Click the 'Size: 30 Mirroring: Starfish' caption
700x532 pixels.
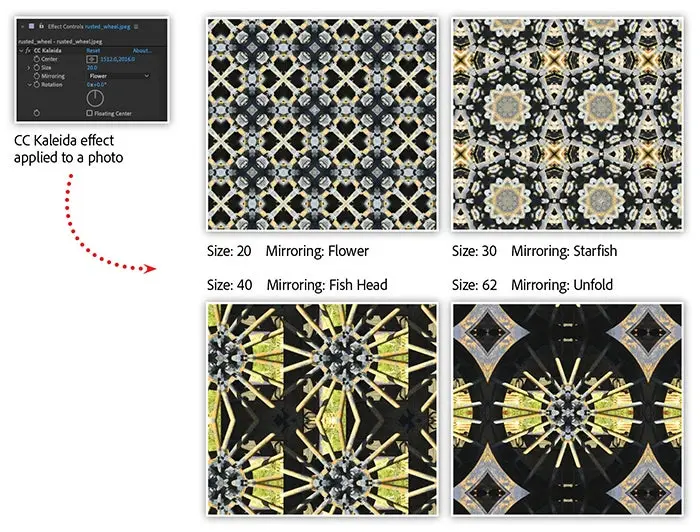tap(534, 251)
